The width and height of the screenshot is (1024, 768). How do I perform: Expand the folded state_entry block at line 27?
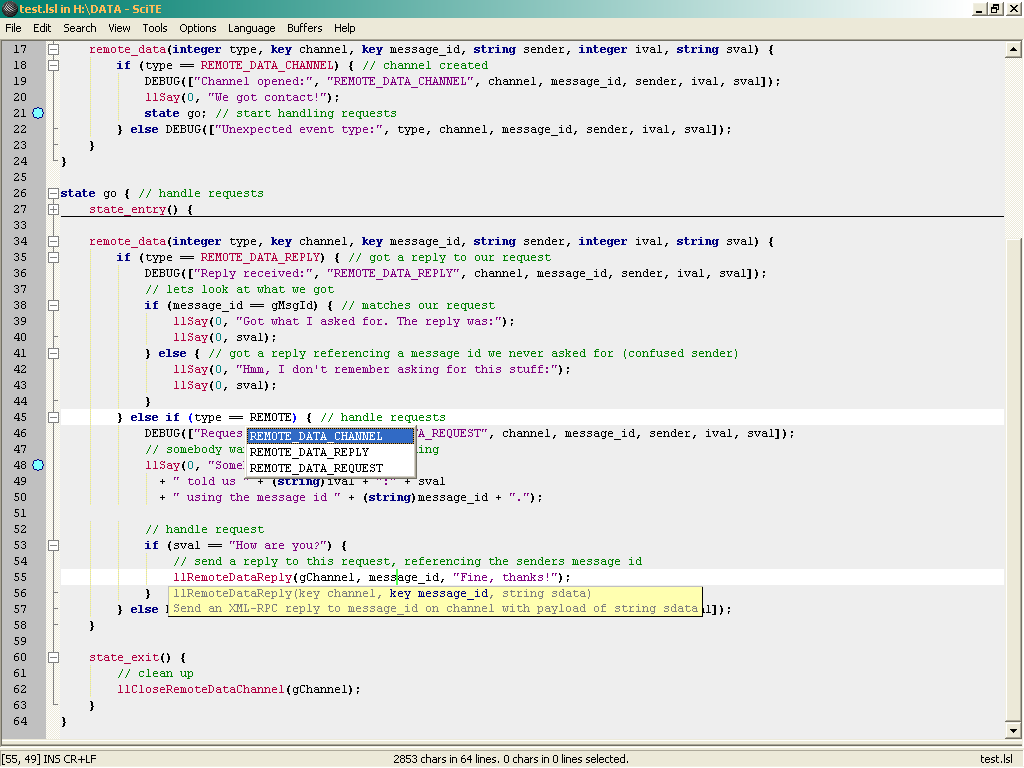[54, 210]
